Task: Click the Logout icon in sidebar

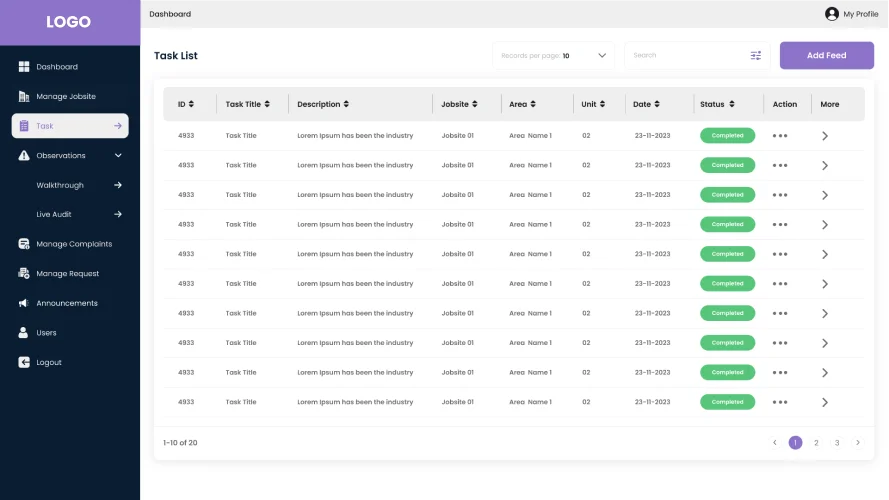Action: [x=24, y=362]
